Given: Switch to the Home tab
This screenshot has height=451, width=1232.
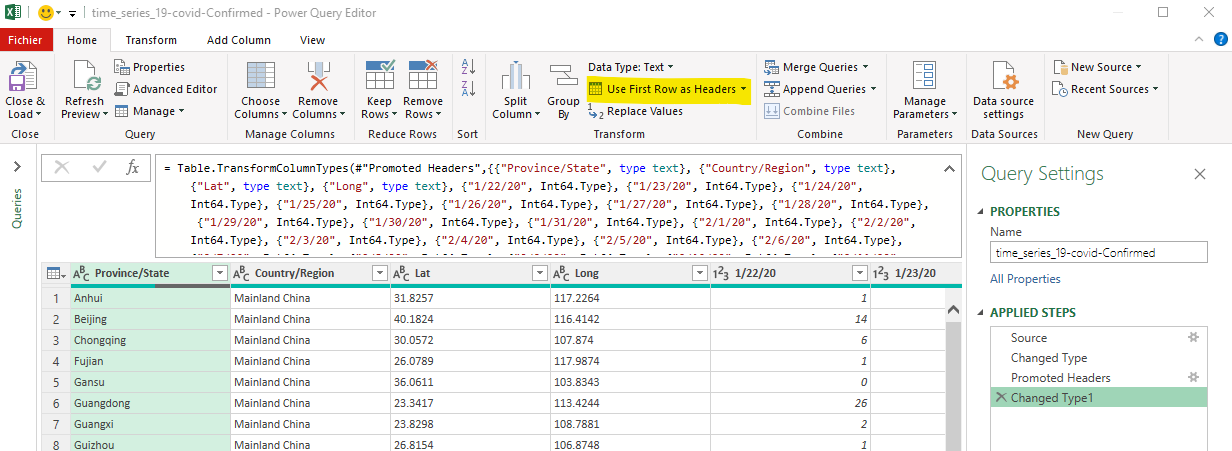Looking at the screenshot, I should point(82,40).
